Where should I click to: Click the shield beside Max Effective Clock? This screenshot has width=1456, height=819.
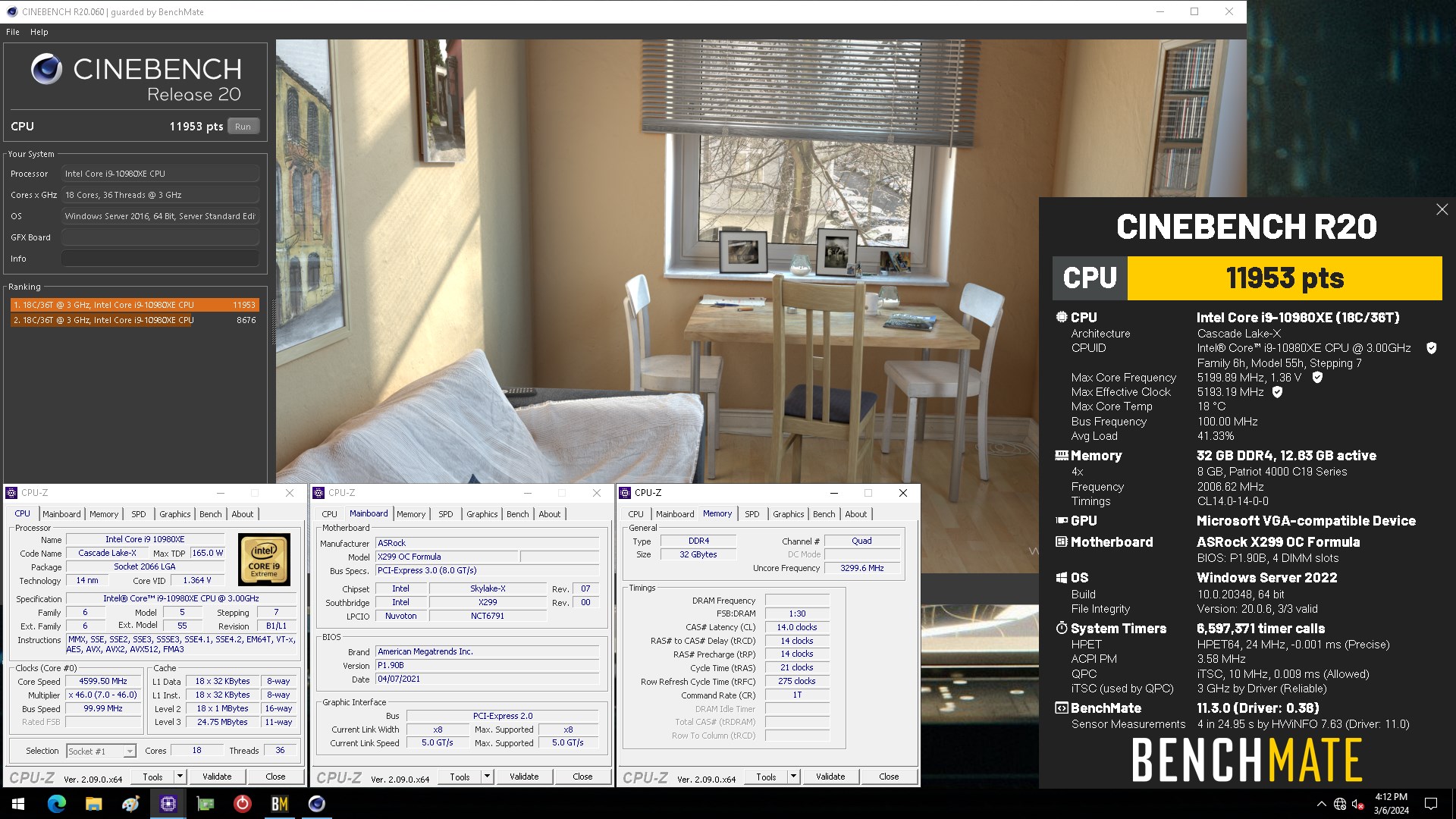coord(1277,392)
